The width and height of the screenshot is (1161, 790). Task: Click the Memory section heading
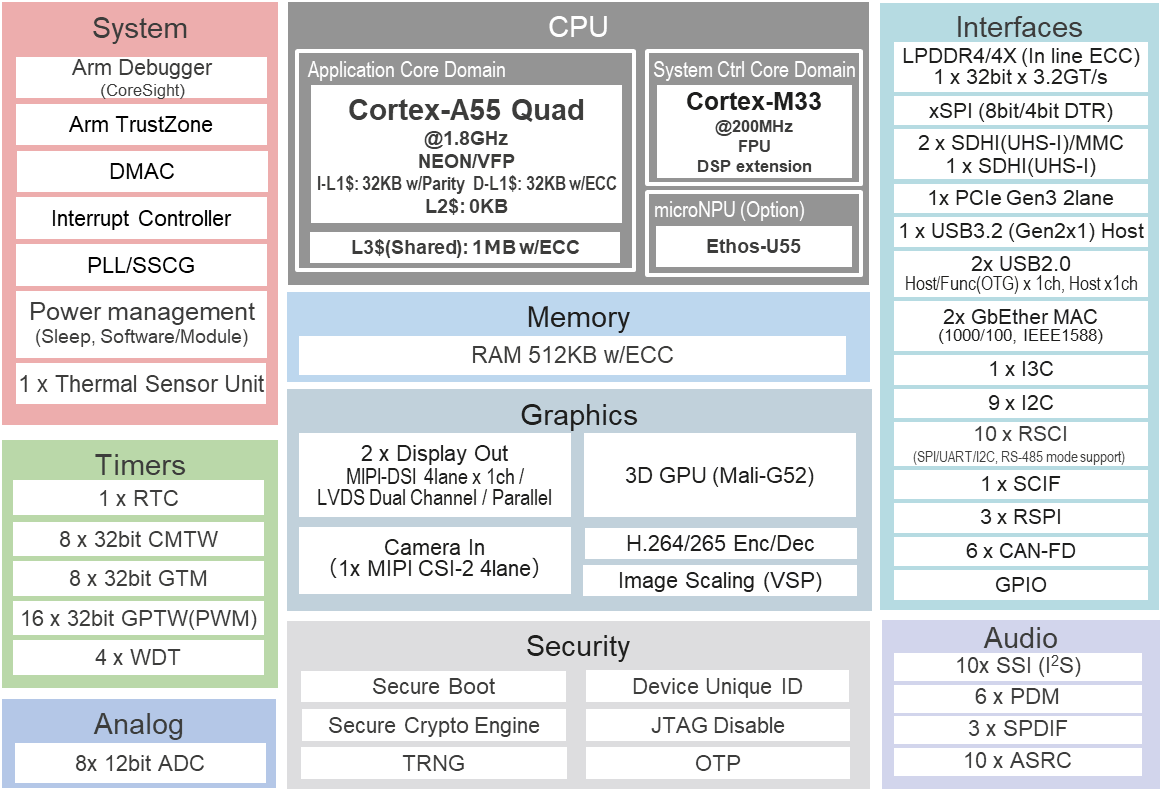[x=578, y=317]
